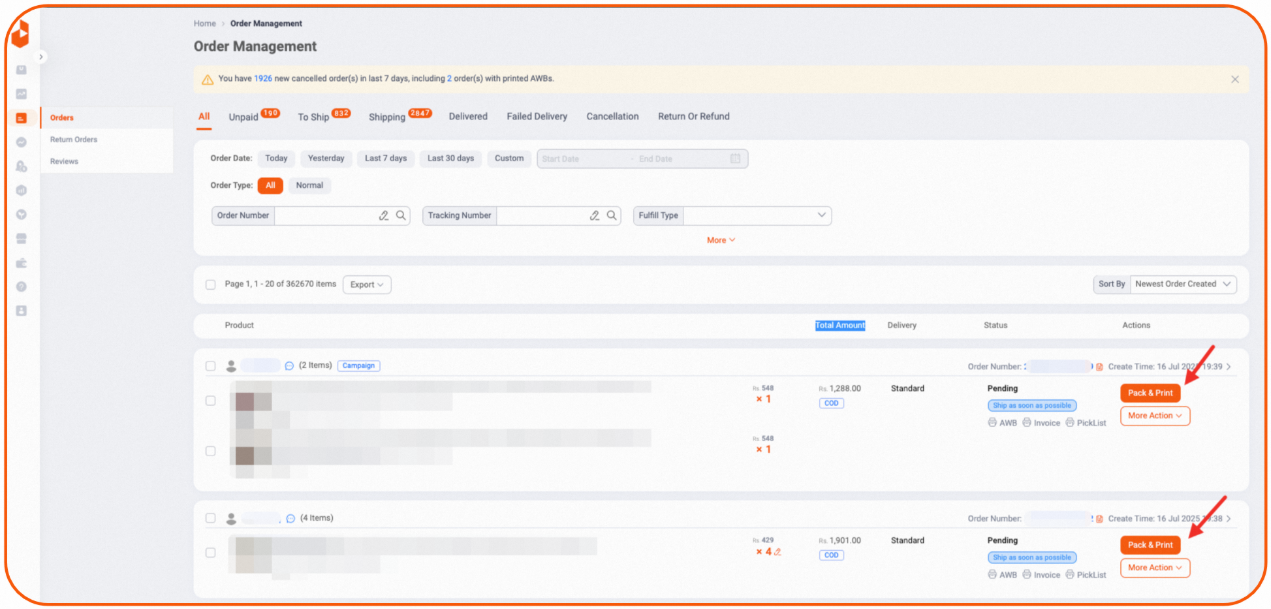Open Return Orders in side menu

(74, 140)
